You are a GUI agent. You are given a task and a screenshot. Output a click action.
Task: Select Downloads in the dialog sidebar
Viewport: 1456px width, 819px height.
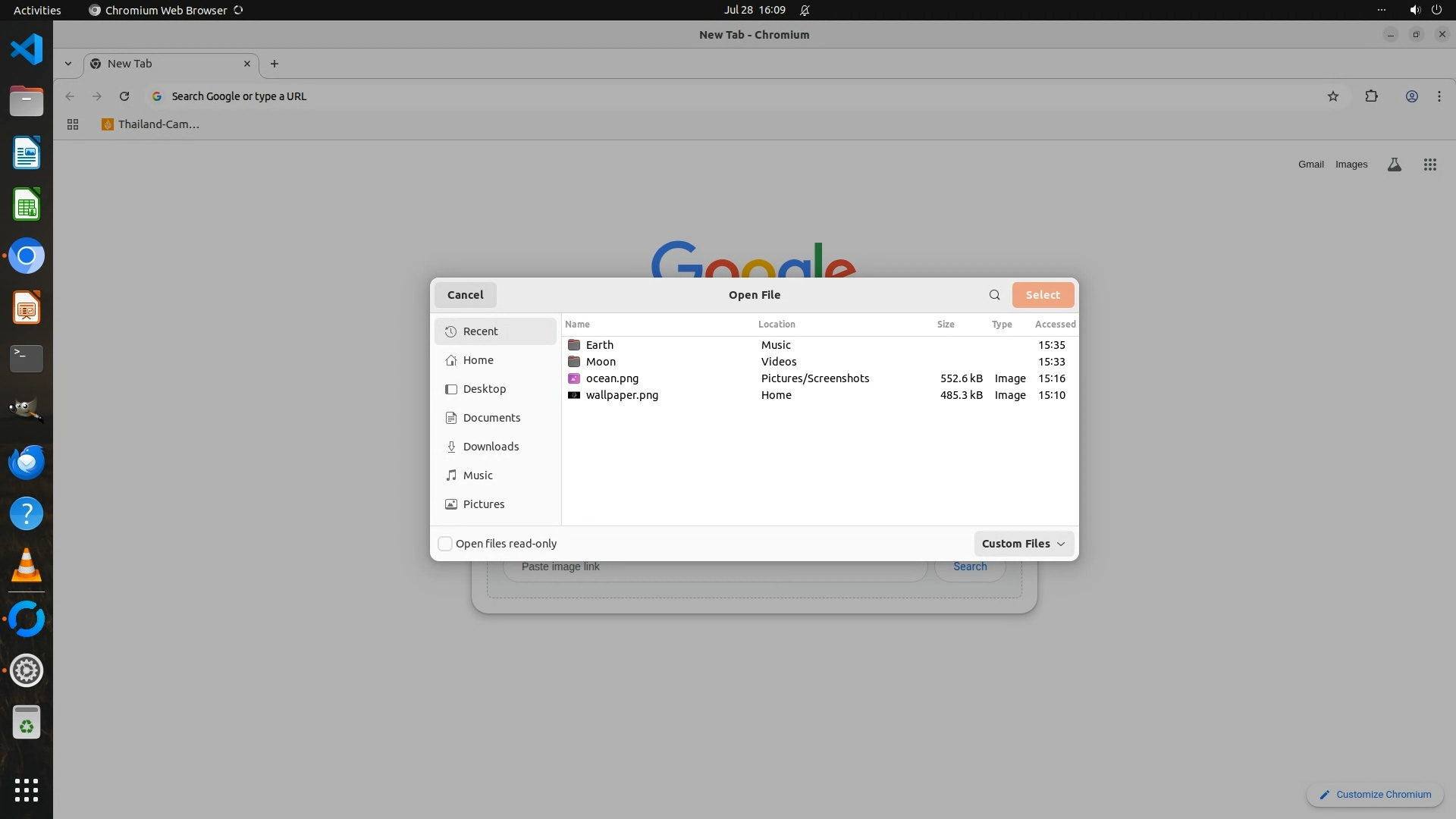click(x=491, y=447)
